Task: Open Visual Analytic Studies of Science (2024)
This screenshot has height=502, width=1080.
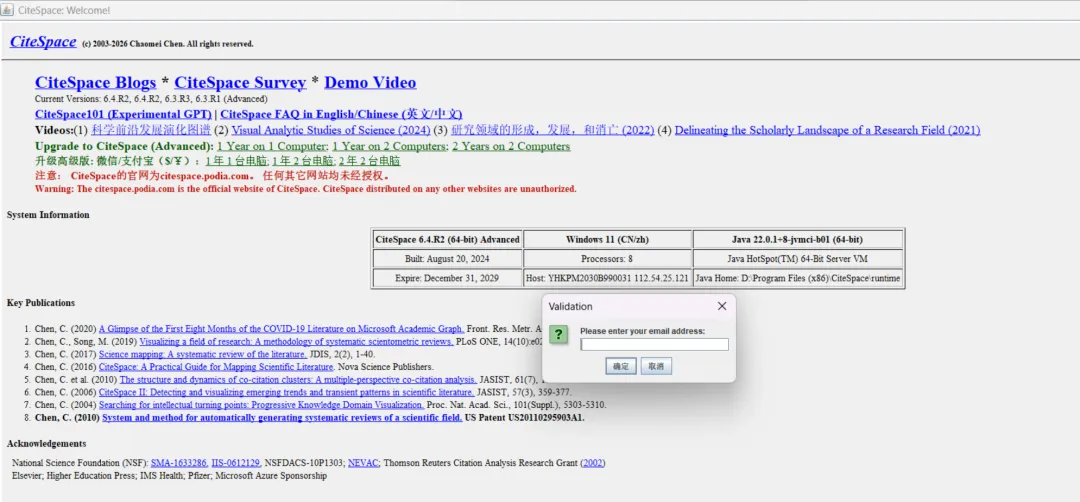Action: [331, 130]
